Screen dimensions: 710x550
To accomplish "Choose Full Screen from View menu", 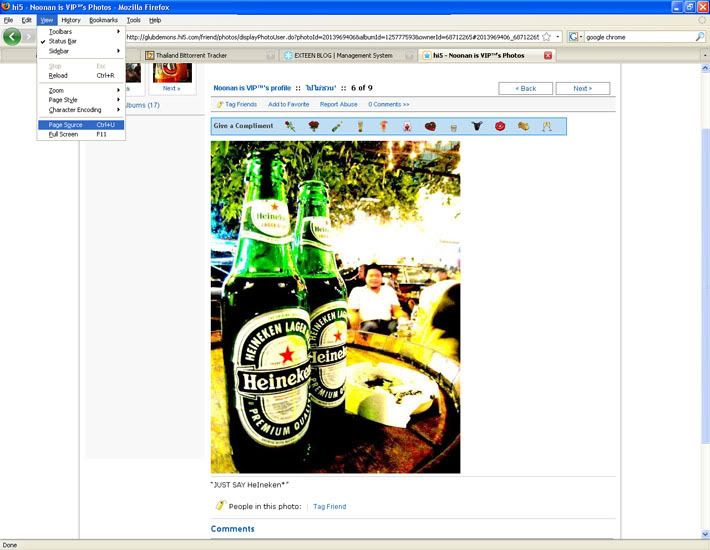I will pos(81,134).
